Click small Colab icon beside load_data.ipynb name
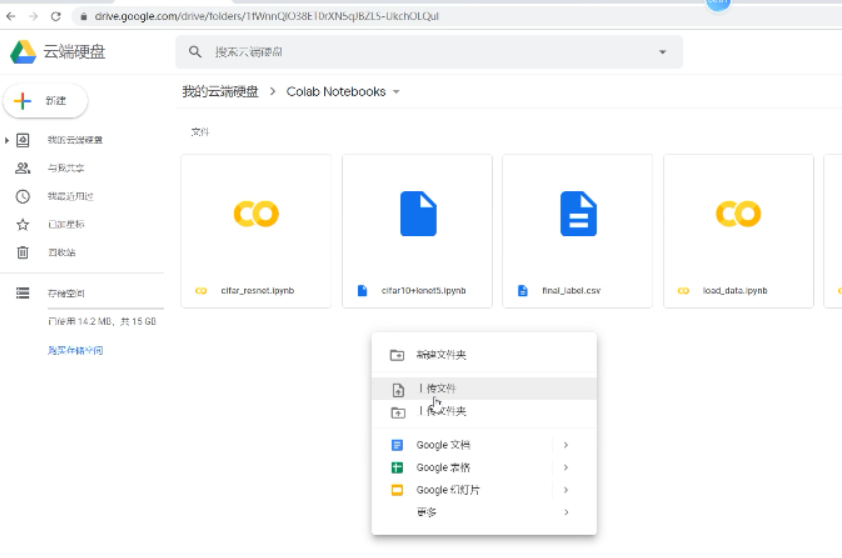Image resolution: width=842 pixels, height=558 pixels. (x=683, y=291)
